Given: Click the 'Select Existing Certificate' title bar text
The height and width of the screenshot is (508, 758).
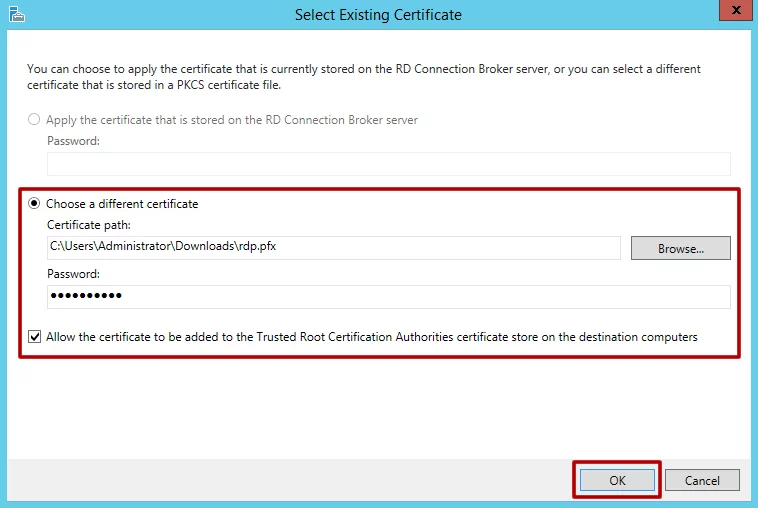Looking at the screenshot, I should 378,15.
